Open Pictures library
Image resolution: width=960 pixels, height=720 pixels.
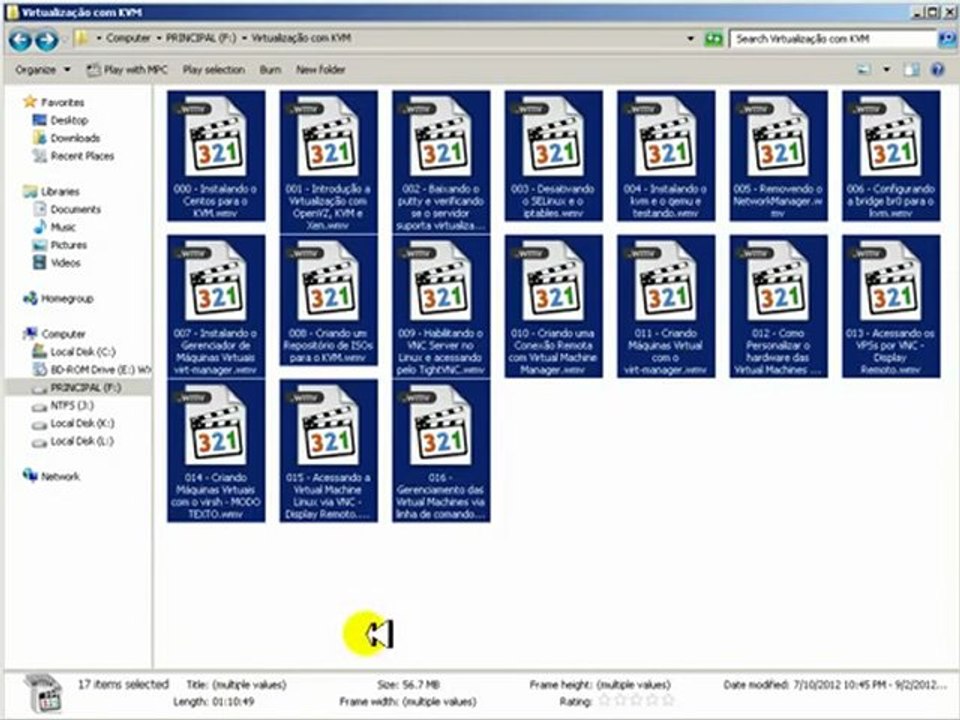click(x=69, y=245)
